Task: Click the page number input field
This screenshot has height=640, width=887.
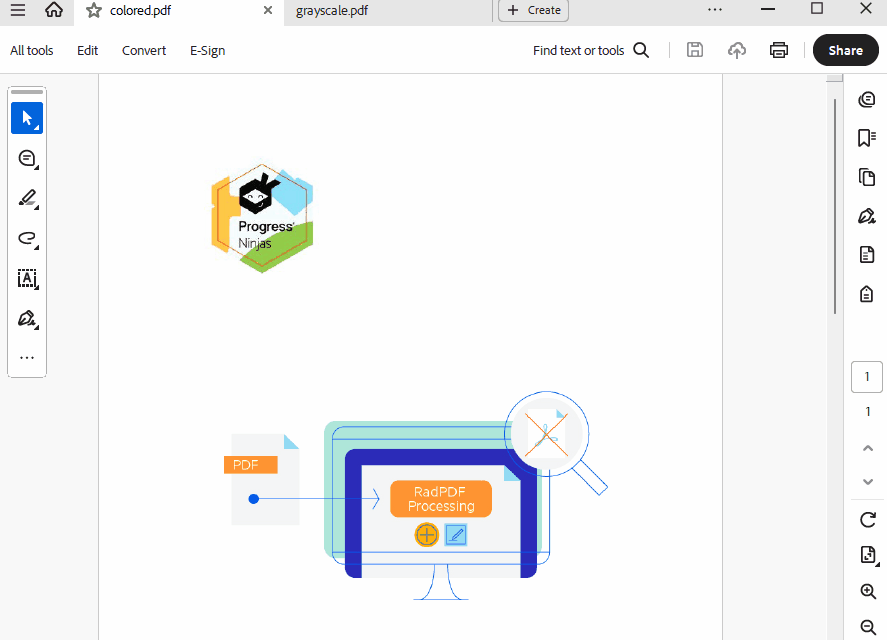Action: tap(866, 376)
